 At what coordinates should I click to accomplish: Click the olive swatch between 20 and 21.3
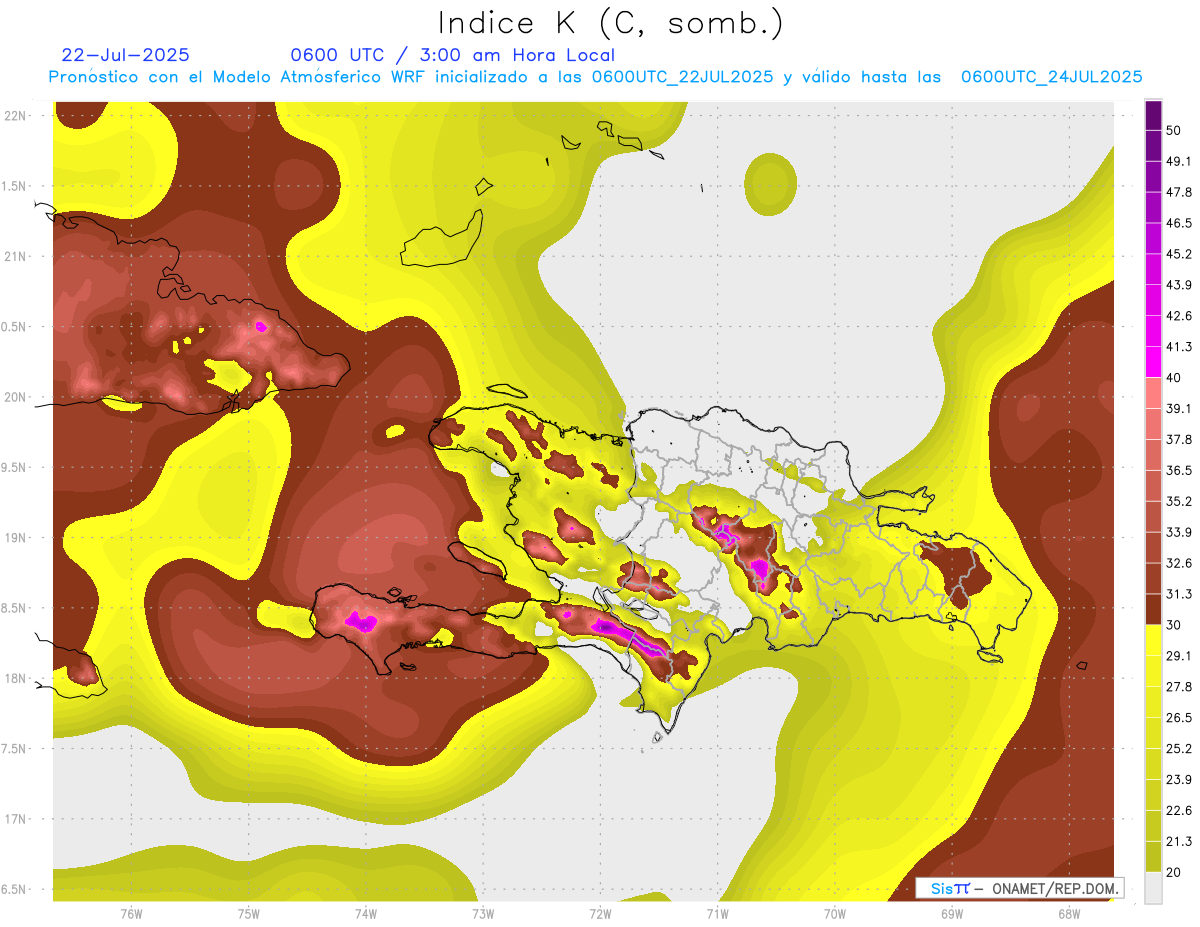tap(1153, 856)
